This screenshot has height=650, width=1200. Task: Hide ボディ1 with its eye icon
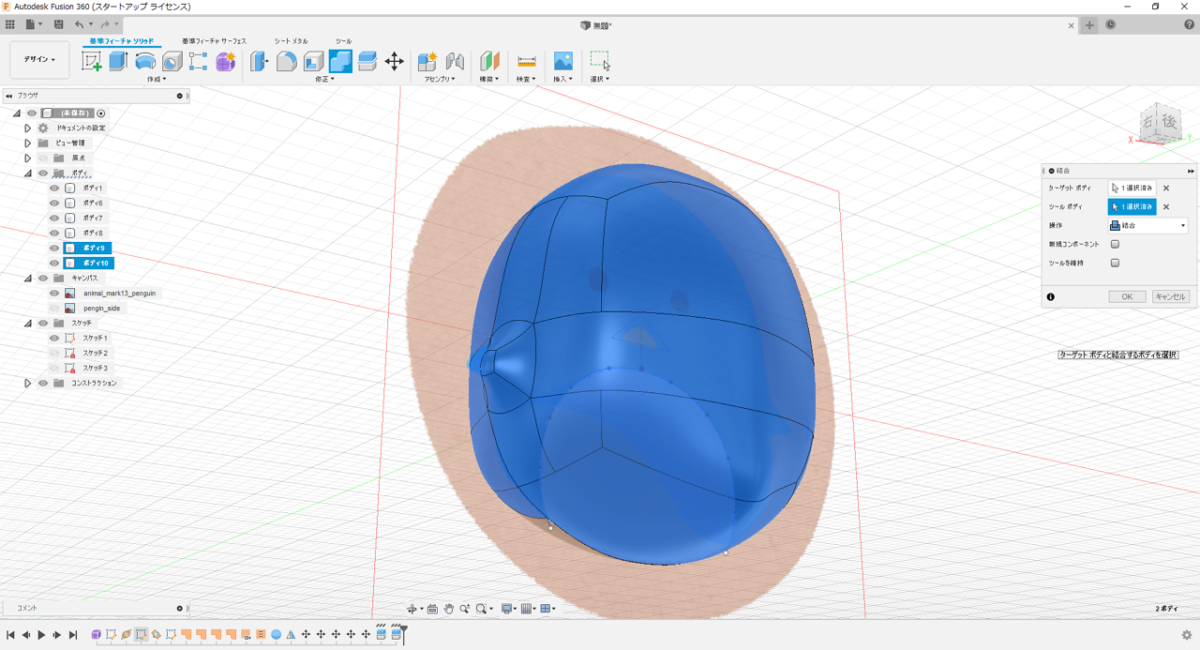54,188
